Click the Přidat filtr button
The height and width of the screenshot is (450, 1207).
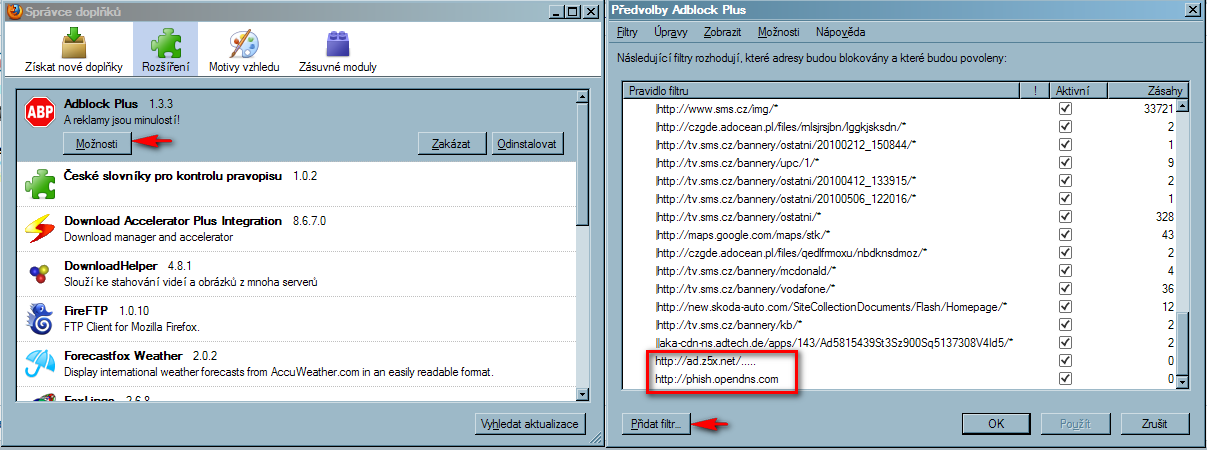[656, 424]
